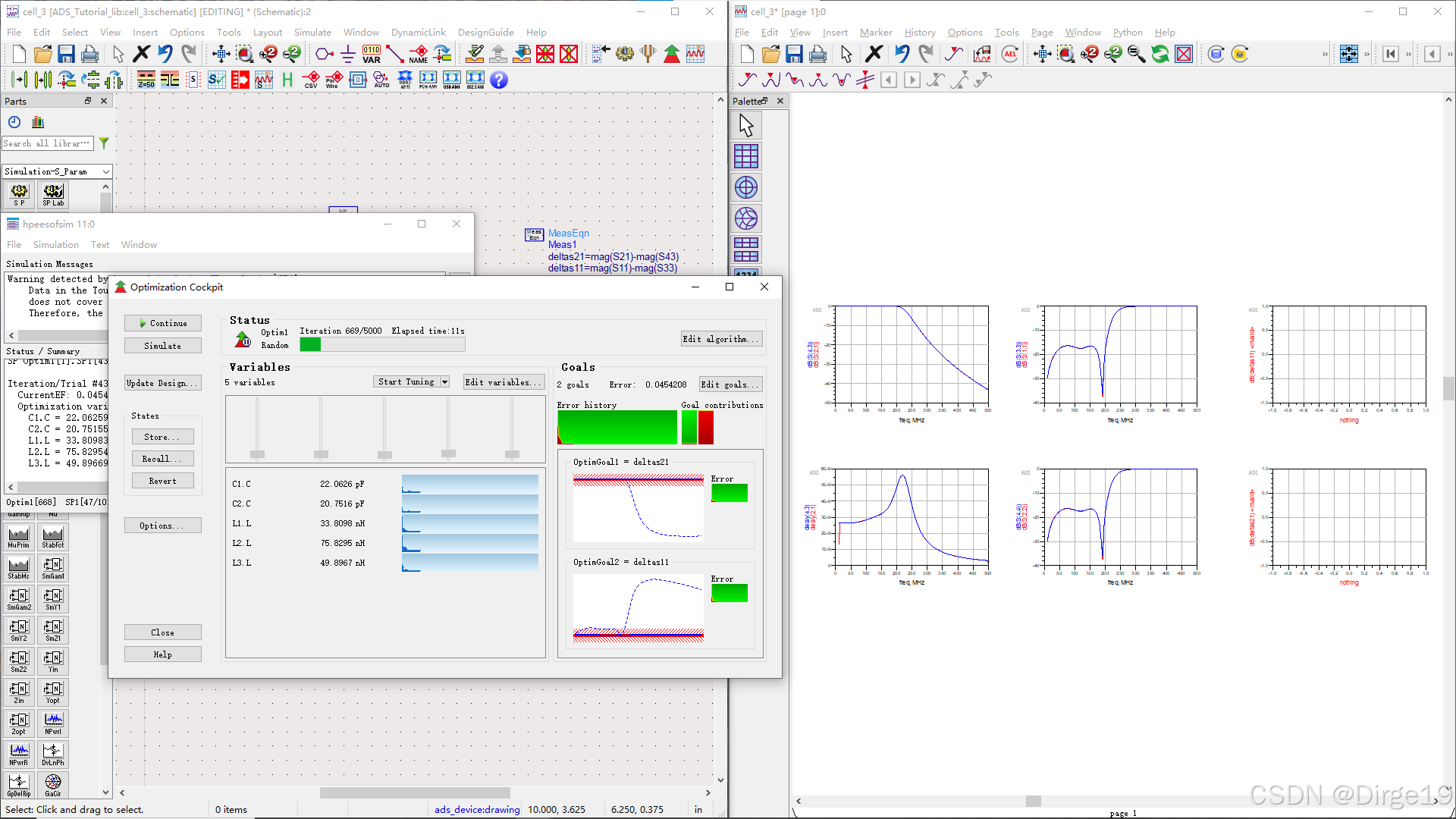Image resolution: width=1456 pixels, height=819 pixels.
Task: Expand toolbar overflow chevron after database icons
Action: 1325,54
